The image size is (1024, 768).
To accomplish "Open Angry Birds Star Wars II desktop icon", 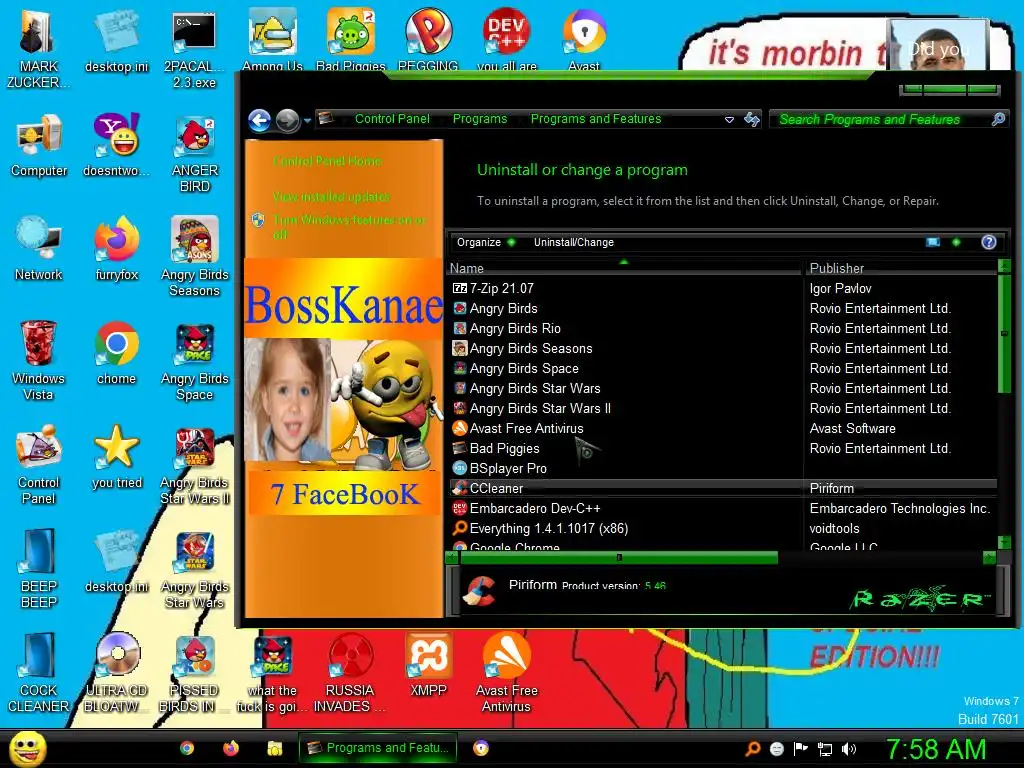I will pyautogui.click(x=194, y=465).
